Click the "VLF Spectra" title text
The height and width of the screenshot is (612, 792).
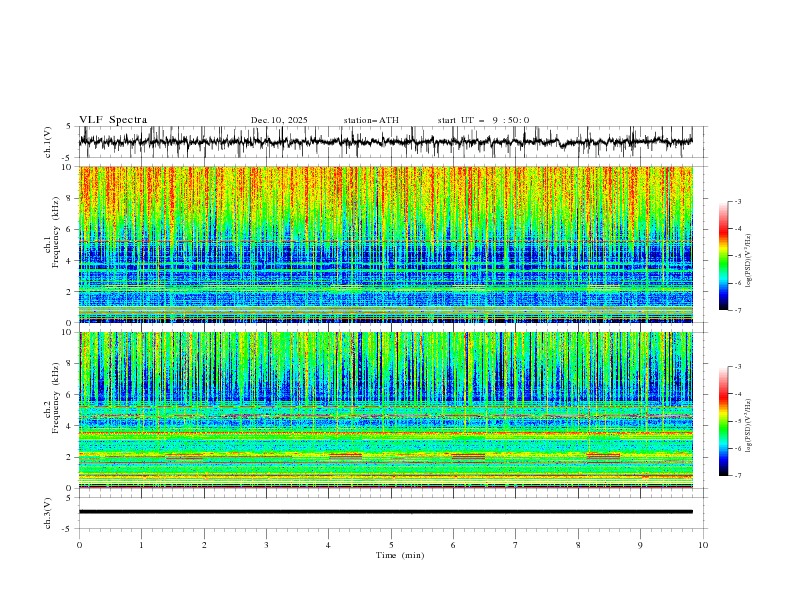(113, 120)
